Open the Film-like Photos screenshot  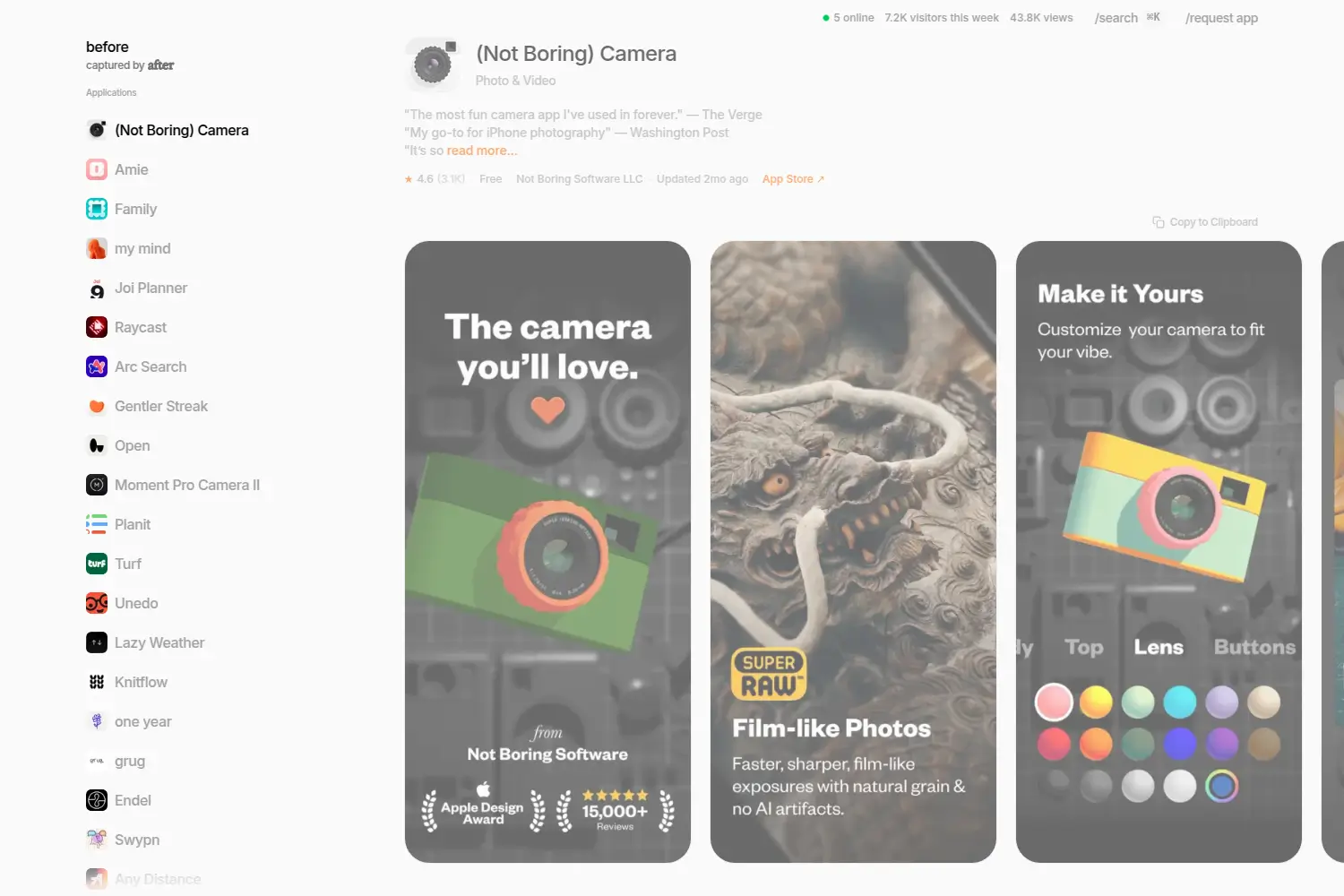click(853, 552)
